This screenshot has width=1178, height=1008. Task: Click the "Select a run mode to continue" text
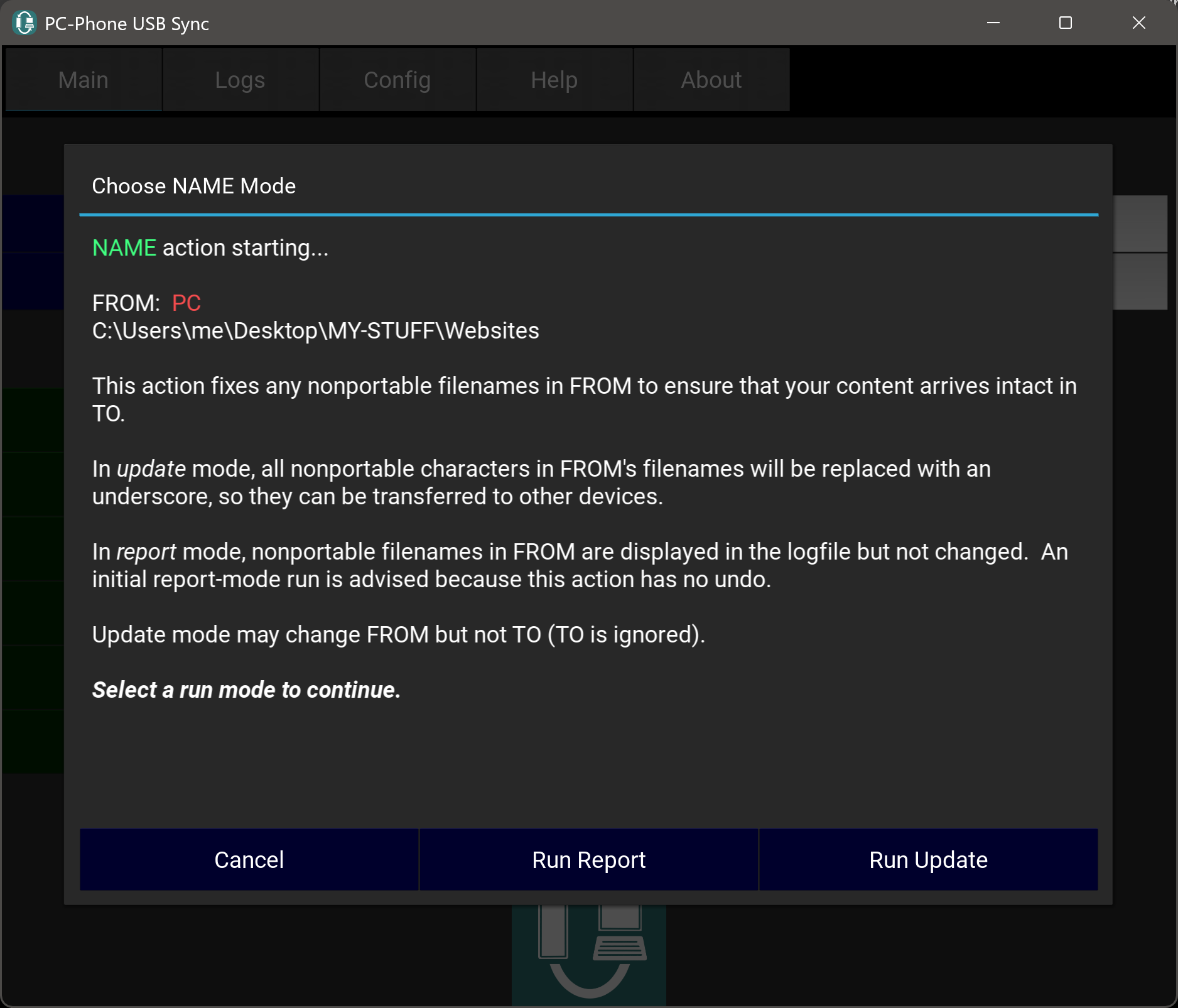pos(246,690)
